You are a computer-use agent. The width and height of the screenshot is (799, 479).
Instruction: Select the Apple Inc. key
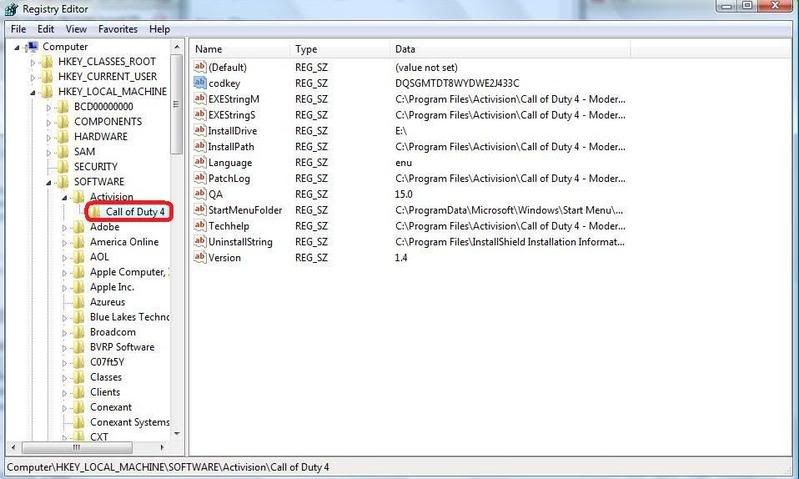pyautogui.click(x=112, y=287)
